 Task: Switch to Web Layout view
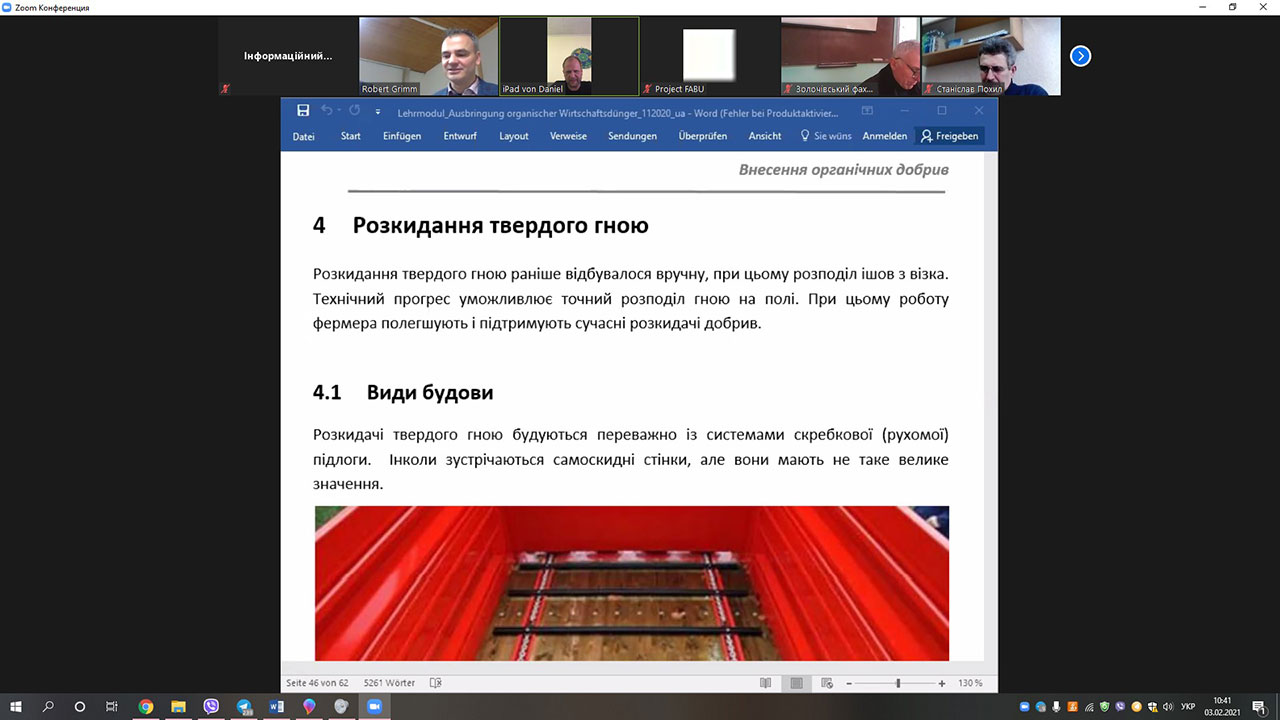pos(827,683)
